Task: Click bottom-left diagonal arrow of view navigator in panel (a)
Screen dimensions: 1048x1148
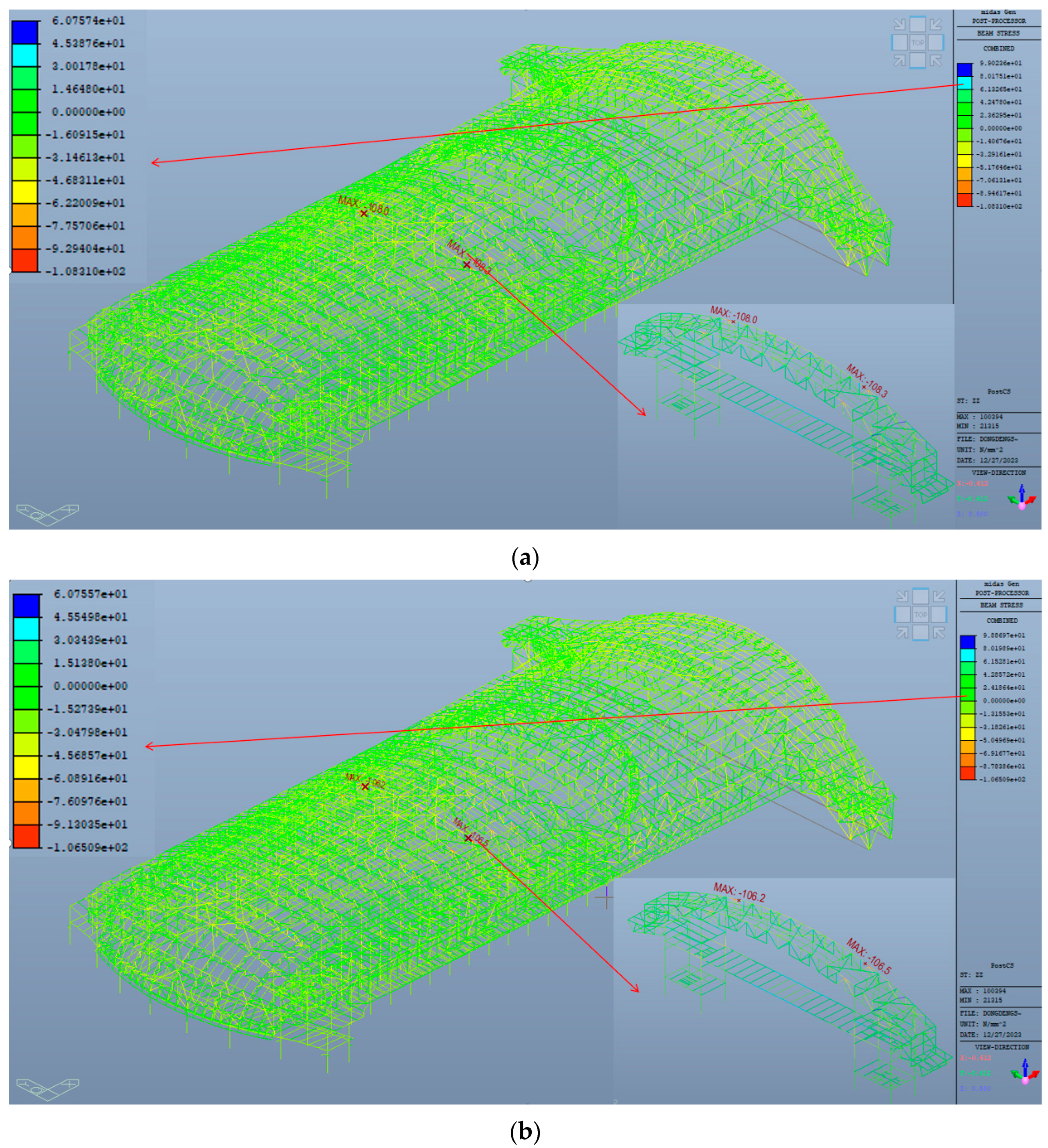Action: coord(899,60)
